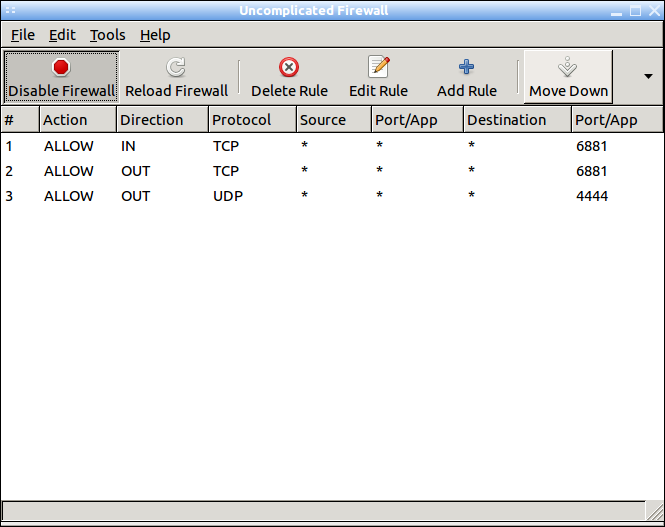Screen dimensions: 665x527
Task: Expand the toolbar overflow arrow
Action: coord(648,77)
